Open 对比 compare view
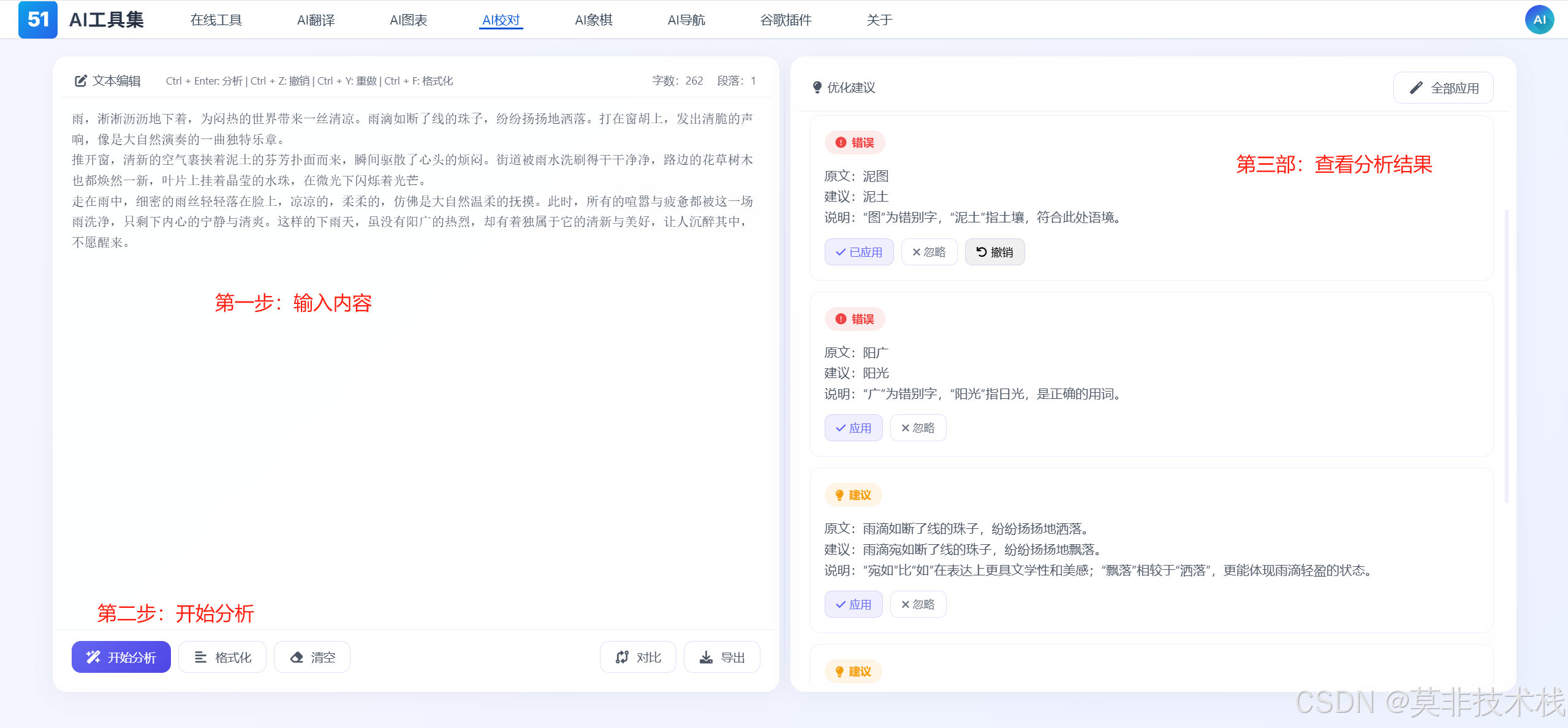The height and width of the screenshot is (728, 1568). click(x=638, y=657)
